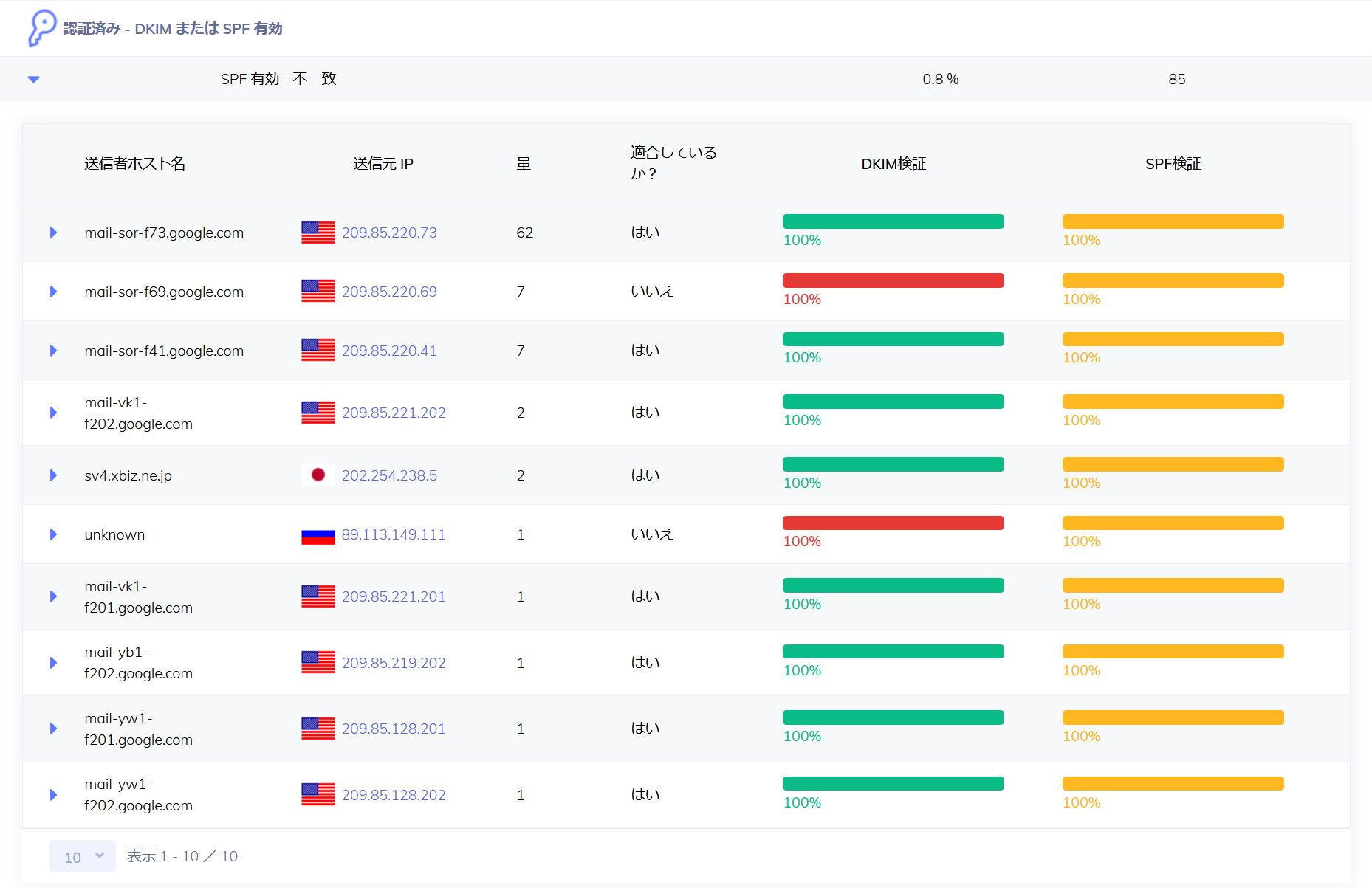Open IP link 209.85.220.41
This screenshot has width=1372, height=888.
389,351
